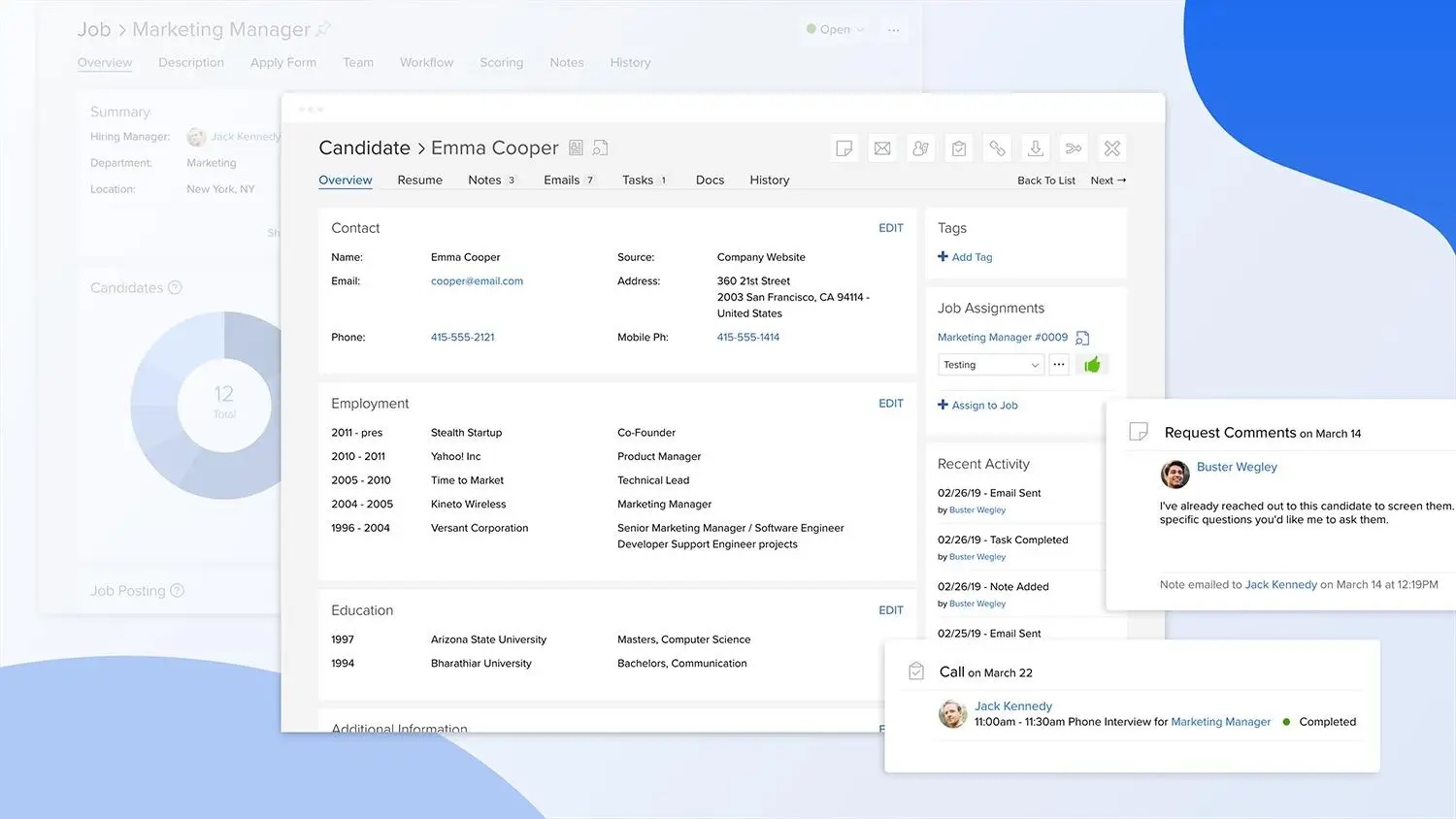Expand the Testing stage dropdown
Screen dimensions: 1456x819
[990, 364]
